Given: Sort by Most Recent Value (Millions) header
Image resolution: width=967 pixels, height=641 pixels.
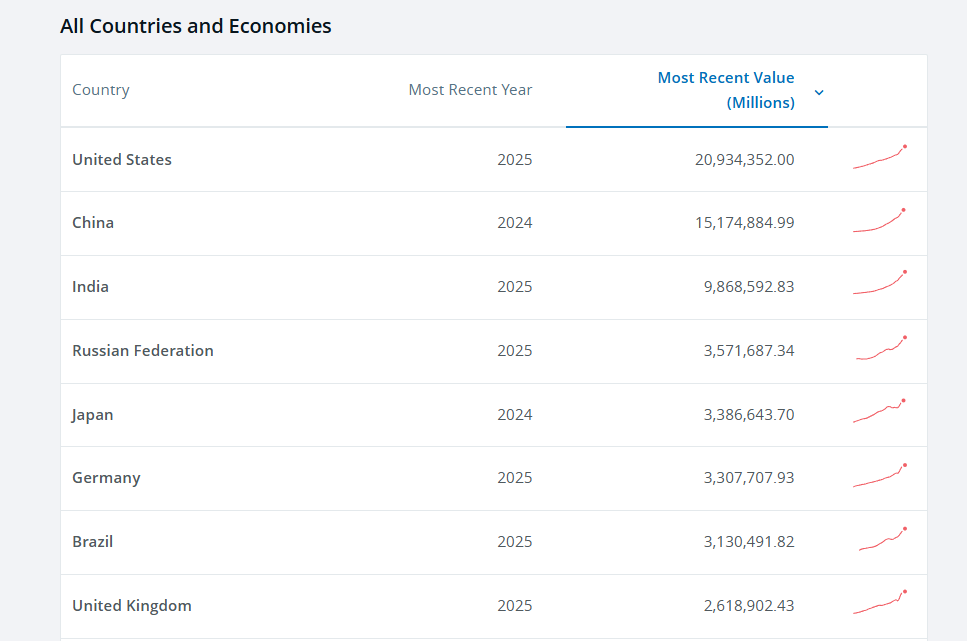Looking at the screenshot, I should 726,90.
